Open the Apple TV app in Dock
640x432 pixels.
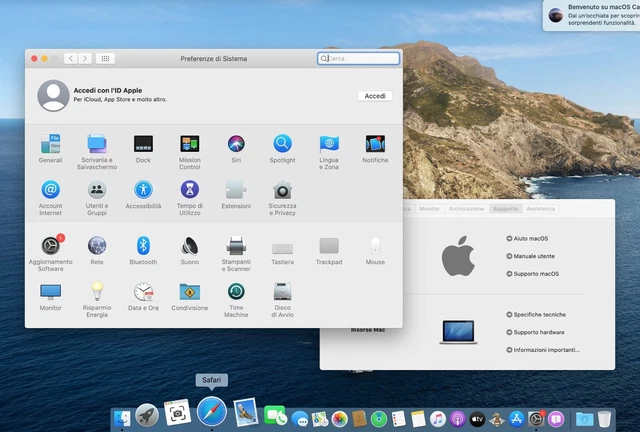[477, 419]
